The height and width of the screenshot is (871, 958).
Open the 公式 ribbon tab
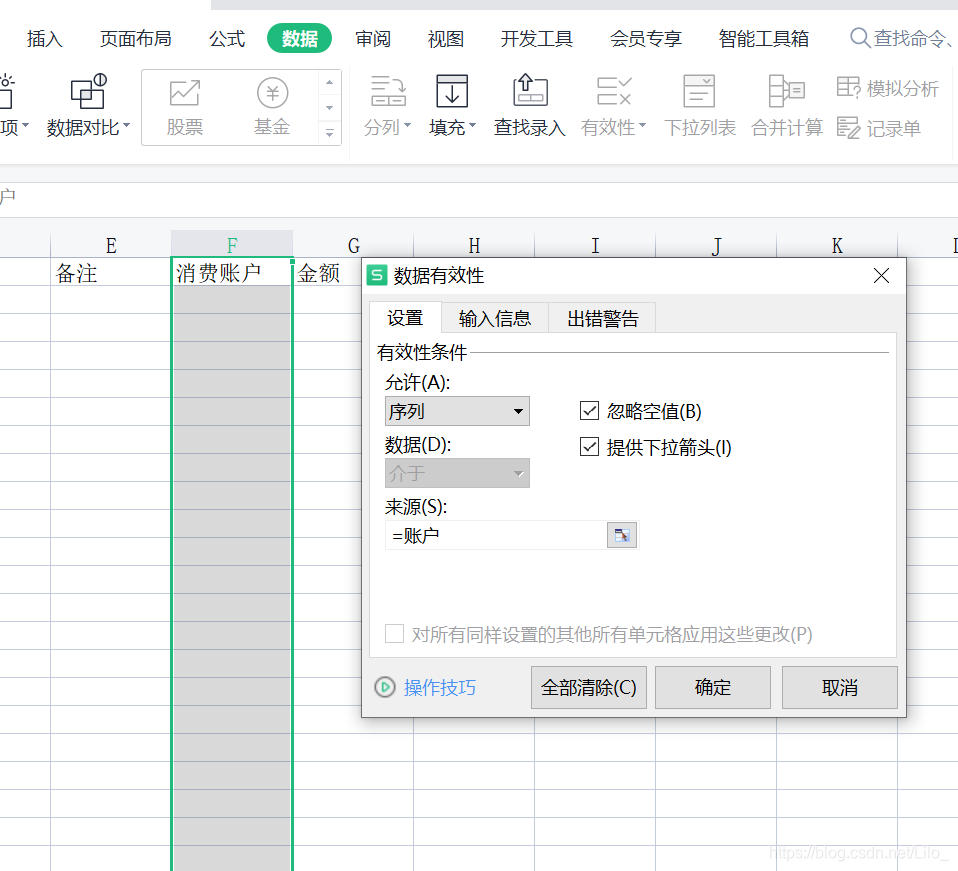pos(227,38)
